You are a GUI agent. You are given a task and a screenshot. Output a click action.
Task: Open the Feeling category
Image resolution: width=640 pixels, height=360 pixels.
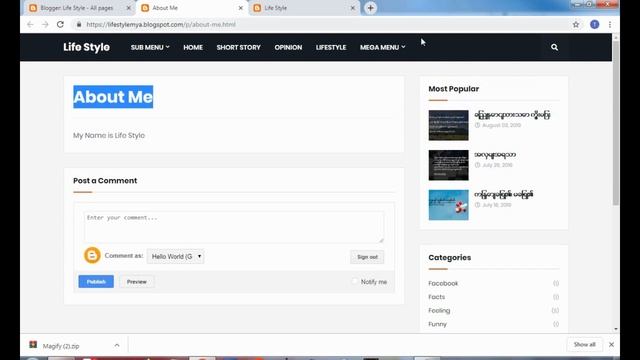439,310
